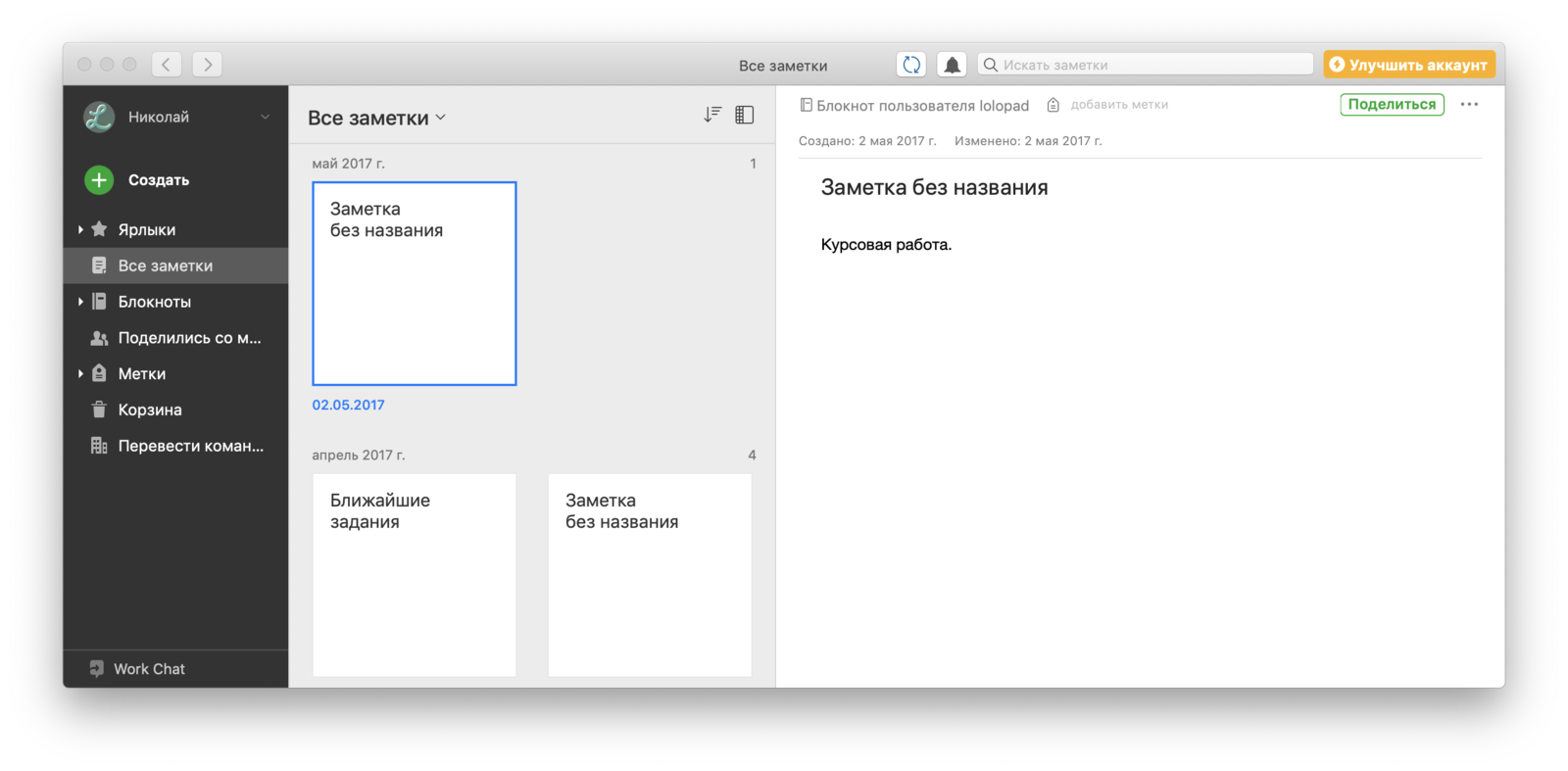Expand the Ярлыки shortcuts section
This screenshot has width=1568, height=771.
point(80,229)
